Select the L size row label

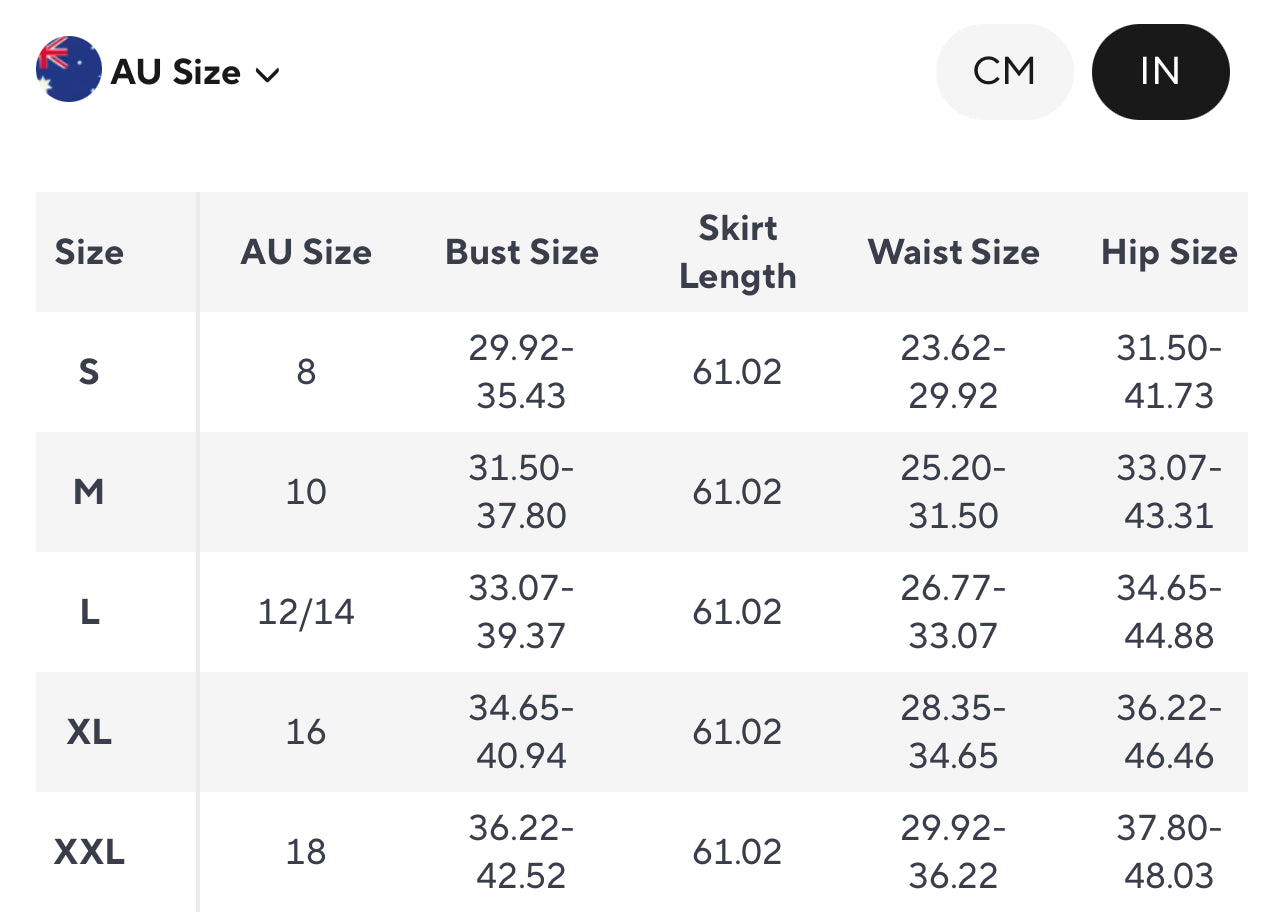pos(89,612)
